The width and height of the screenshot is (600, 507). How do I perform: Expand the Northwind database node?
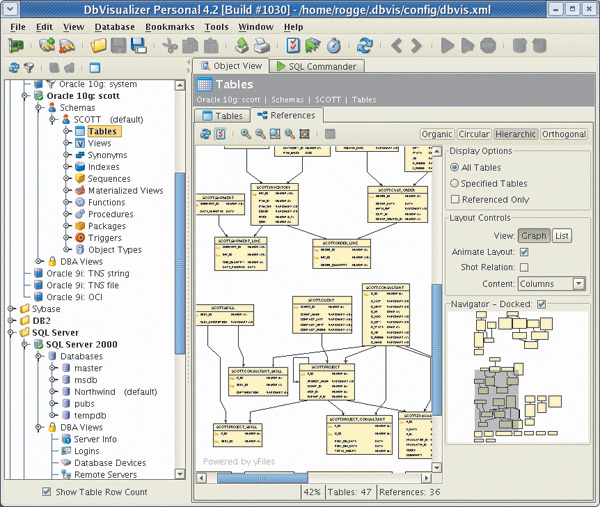(x=52, y=392)
